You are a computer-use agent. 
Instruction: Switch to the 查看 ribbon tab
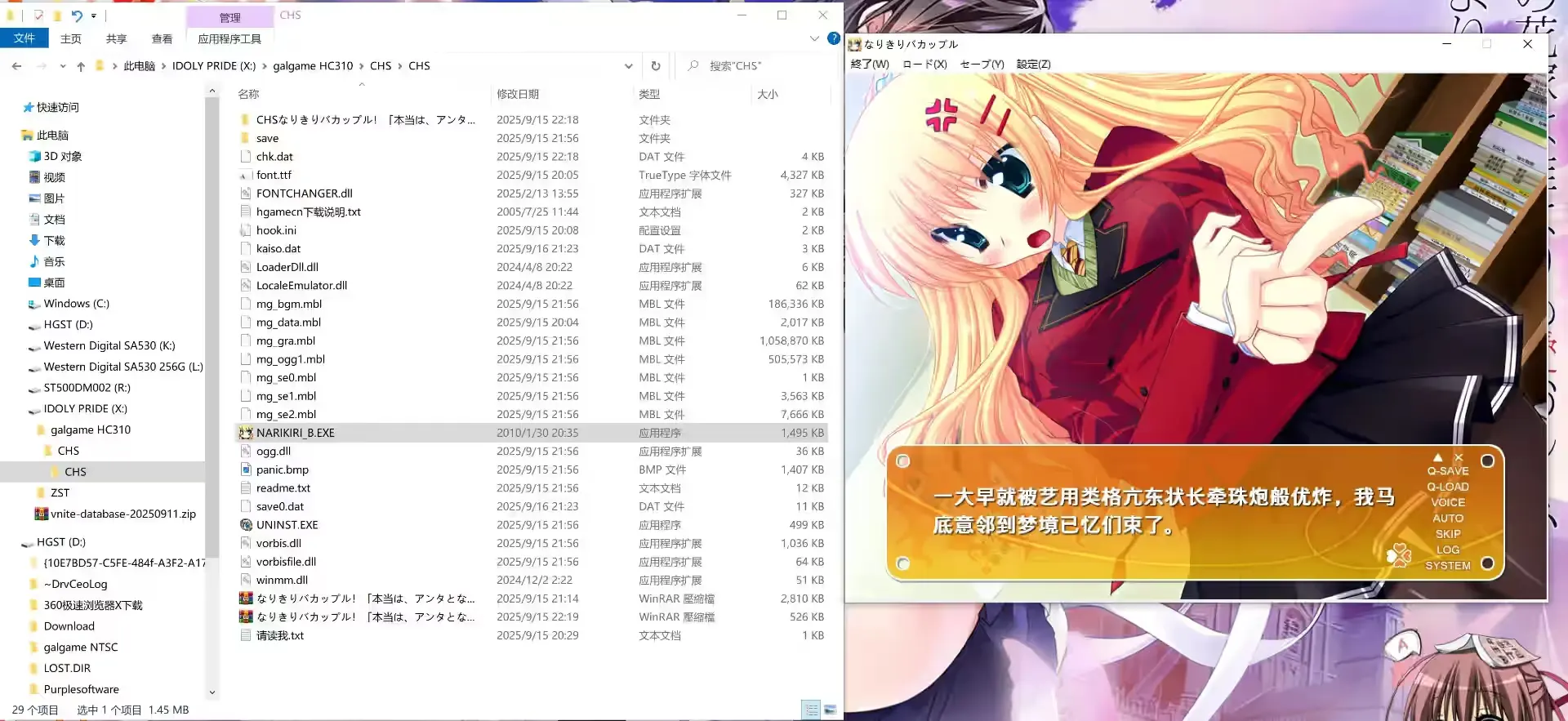pos(162,38)
